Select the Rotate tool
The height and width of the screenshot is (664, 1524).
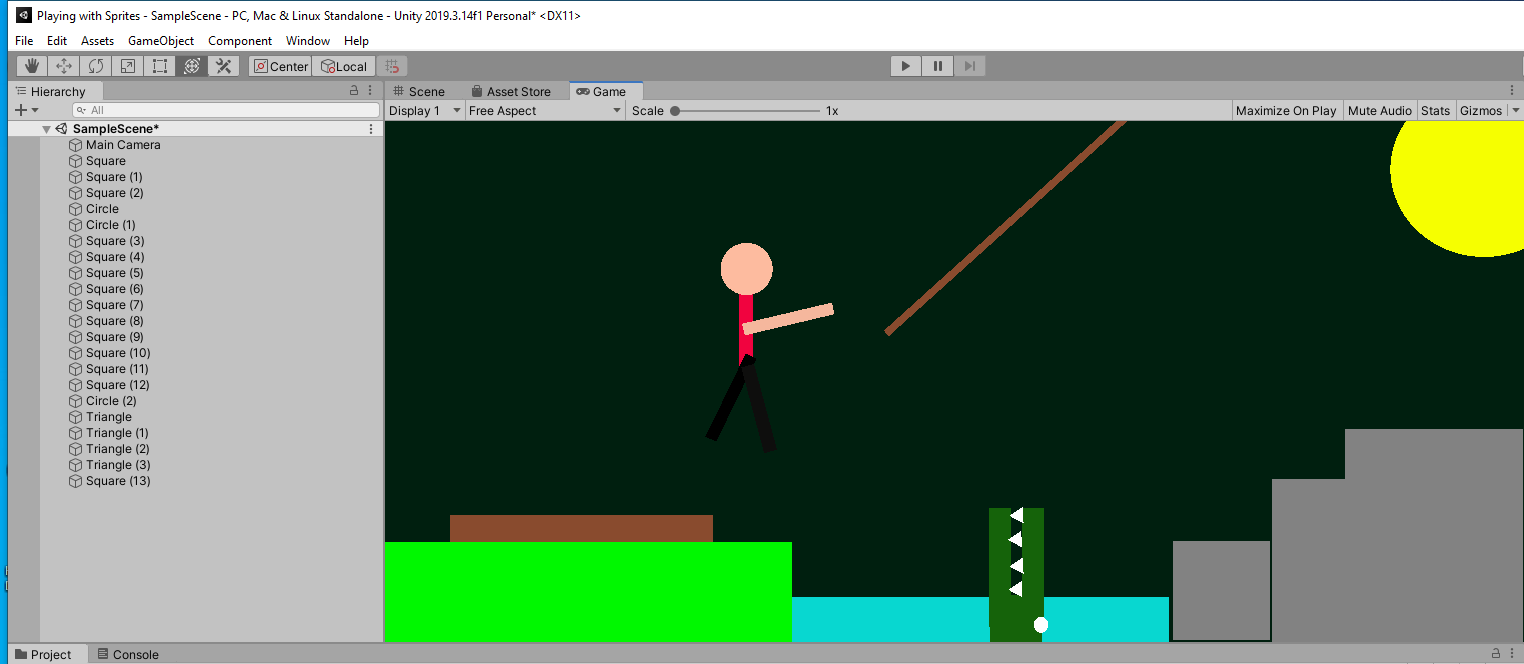coord(96,66)
